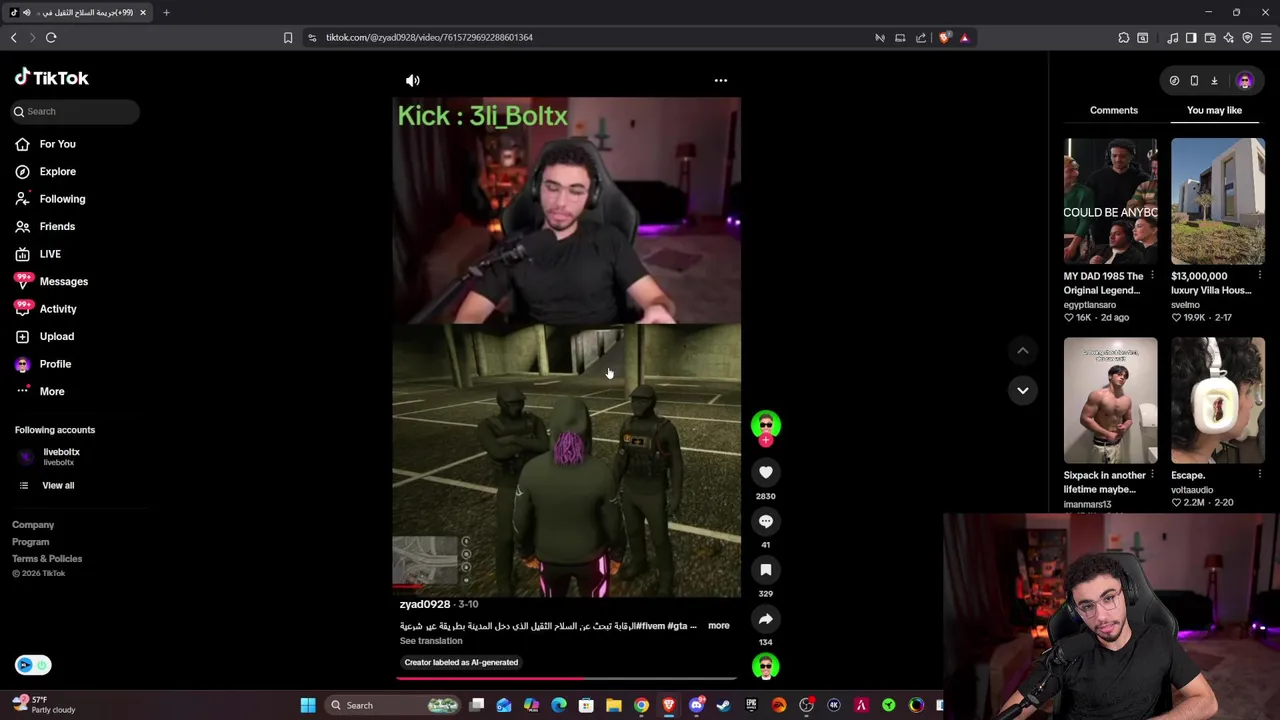Open the profile avatar in top right
This screenshot has width=1280, height=720.
[x=1244, y=81]
